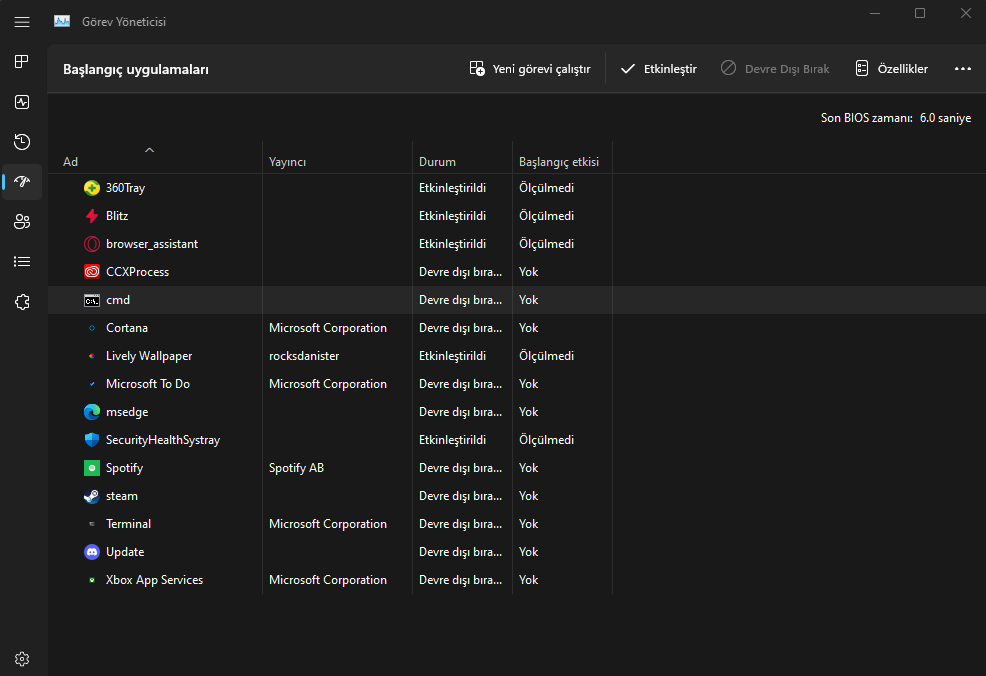Click CCXProcess's Yok impact cell
The width and height of the screenshot is (986, 676).
[528, 272]
